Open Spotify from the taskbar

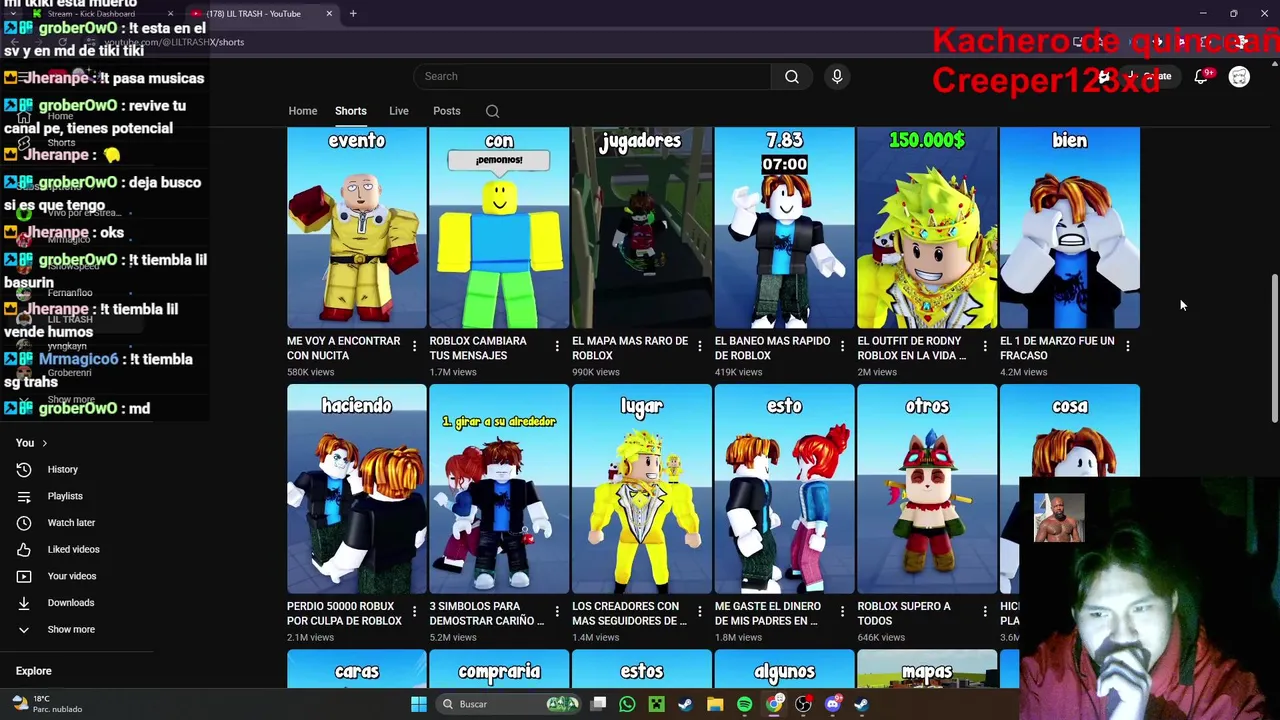point(744,704)
